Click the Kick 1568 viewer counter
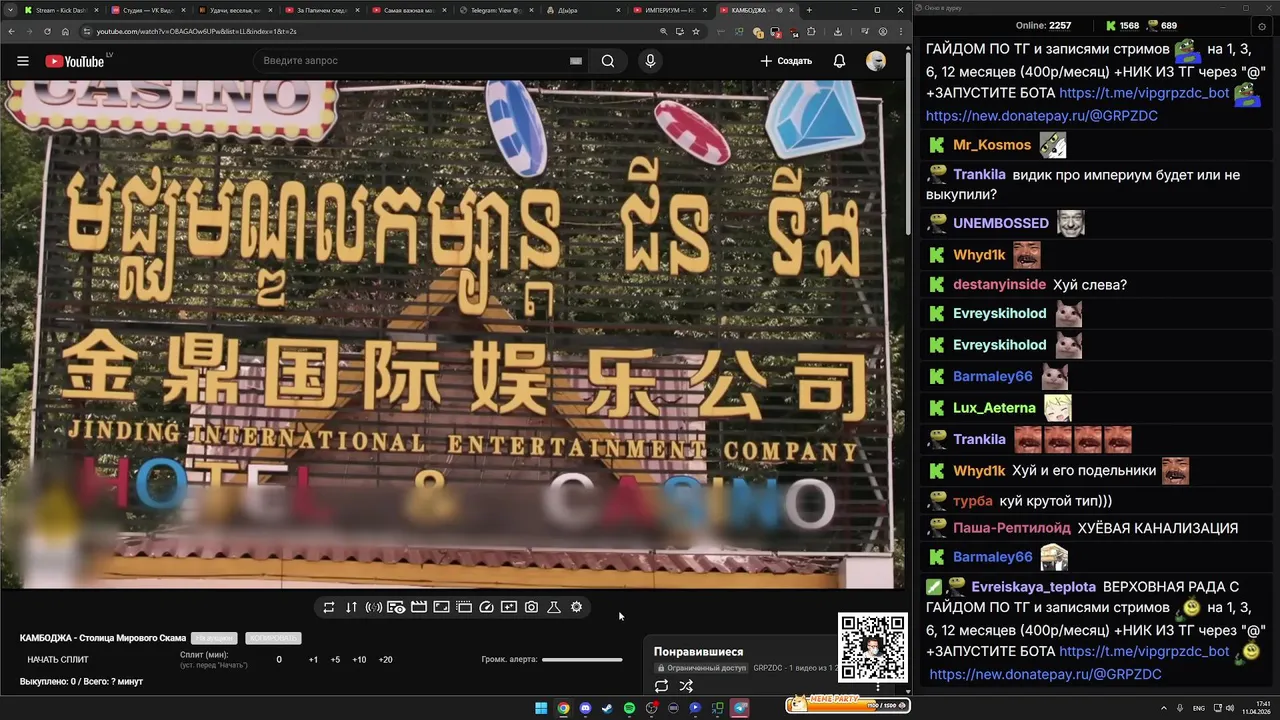This screenshot has height=720, width=1280. [1122, 25]
